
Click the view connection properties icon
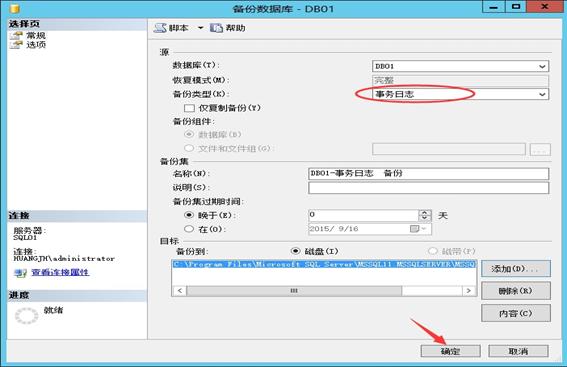point(20,273)
